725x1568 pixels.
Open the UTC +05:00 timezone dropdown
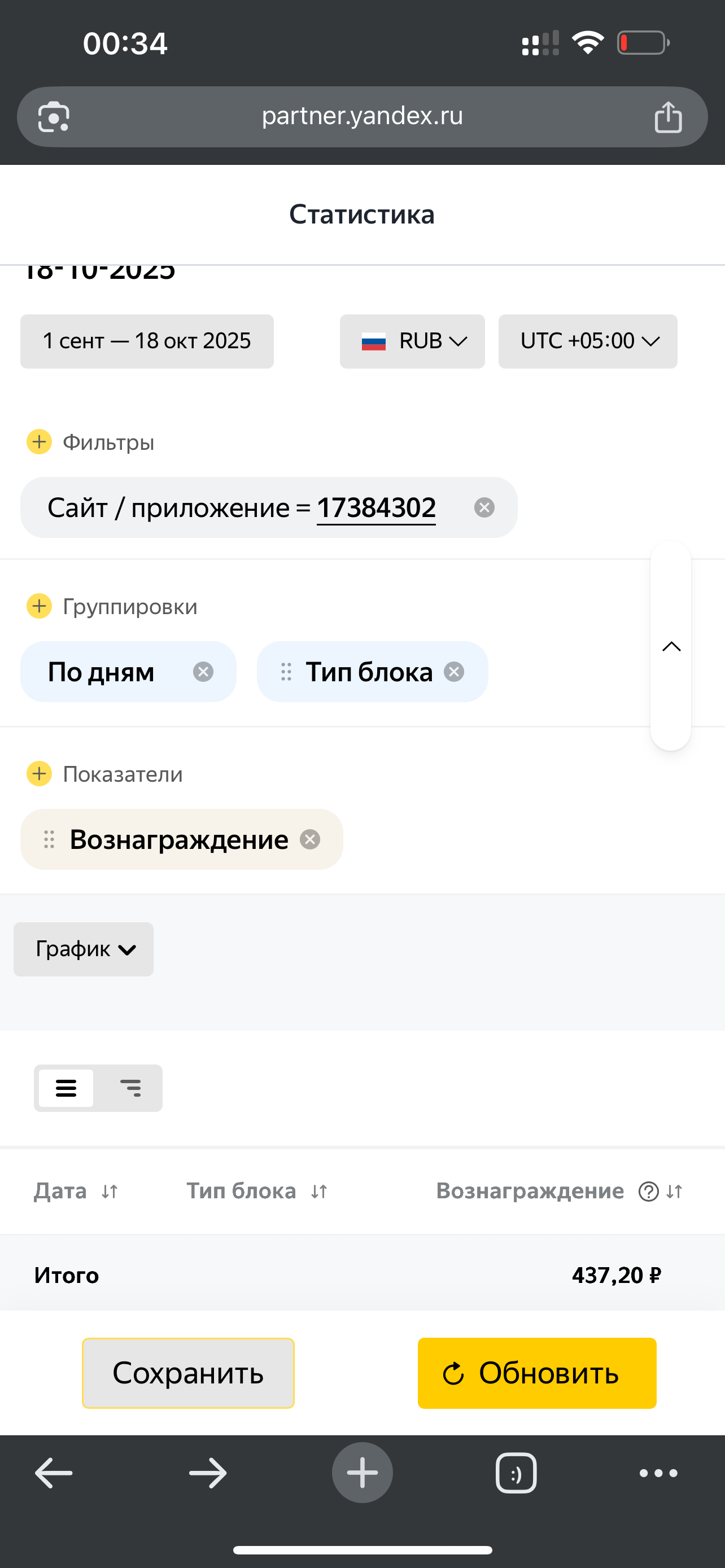[587, 341]
